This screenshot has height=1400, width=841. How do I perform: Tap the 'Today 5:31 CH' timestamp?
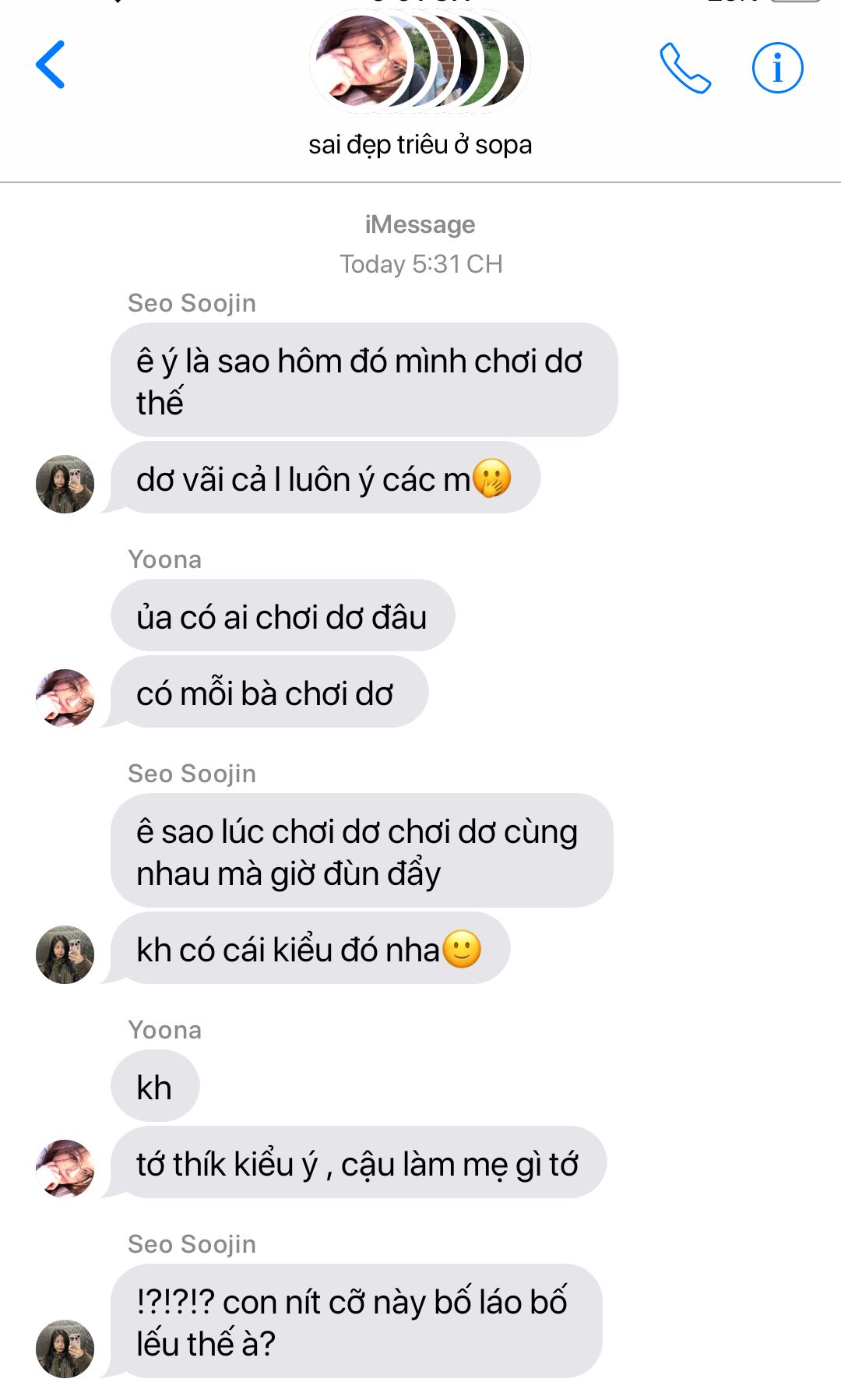click(420, 264)
